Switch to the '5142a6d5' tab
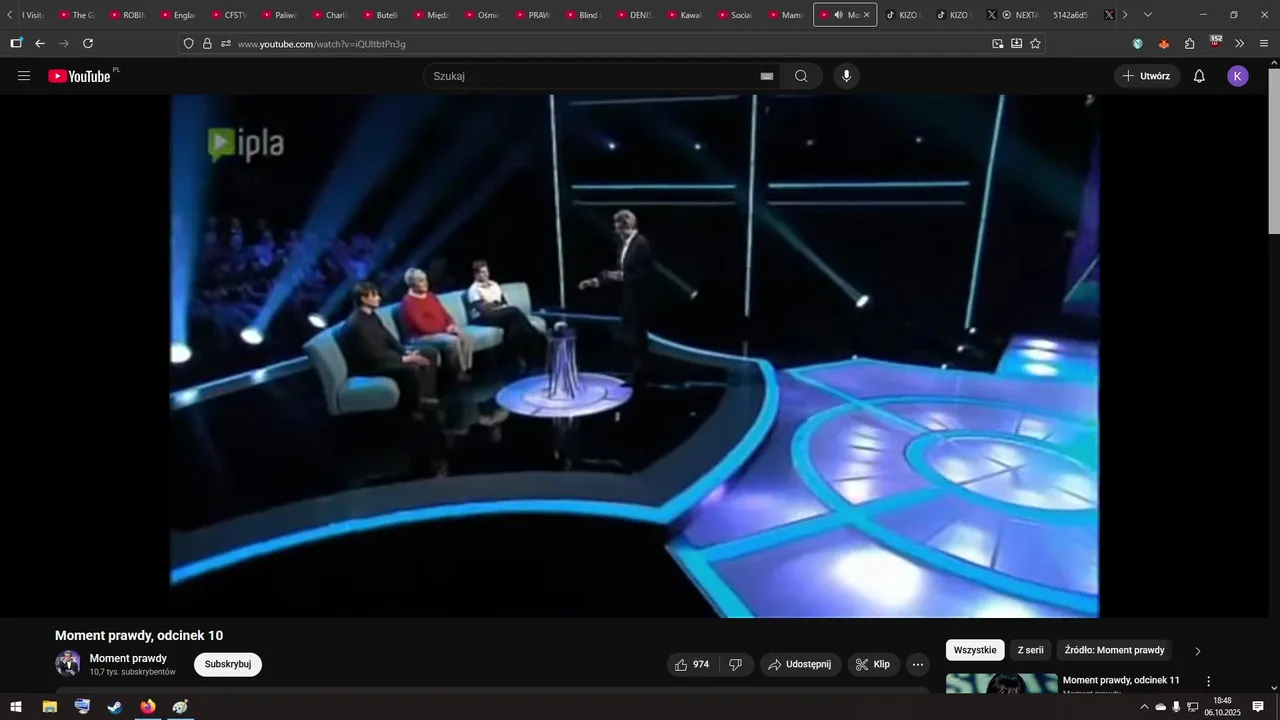Screen dimensions: 1280x720 (x=1071, y=15)
